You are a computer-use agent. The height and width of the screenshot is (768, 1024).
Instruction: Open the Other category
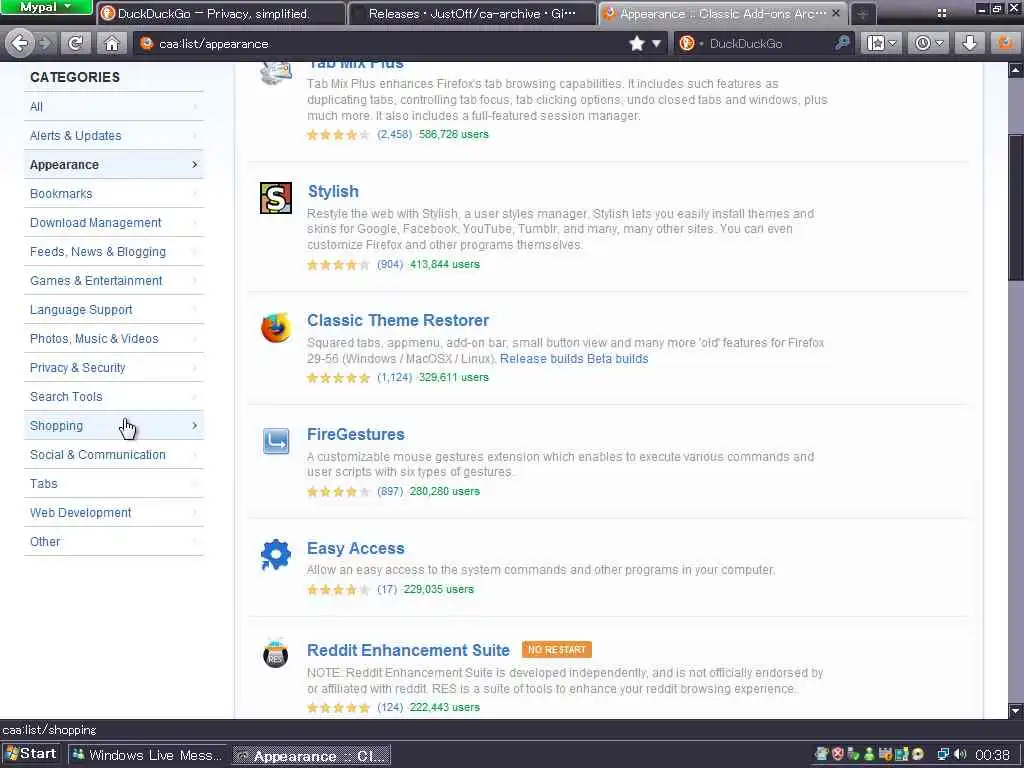tap(114, 541)
